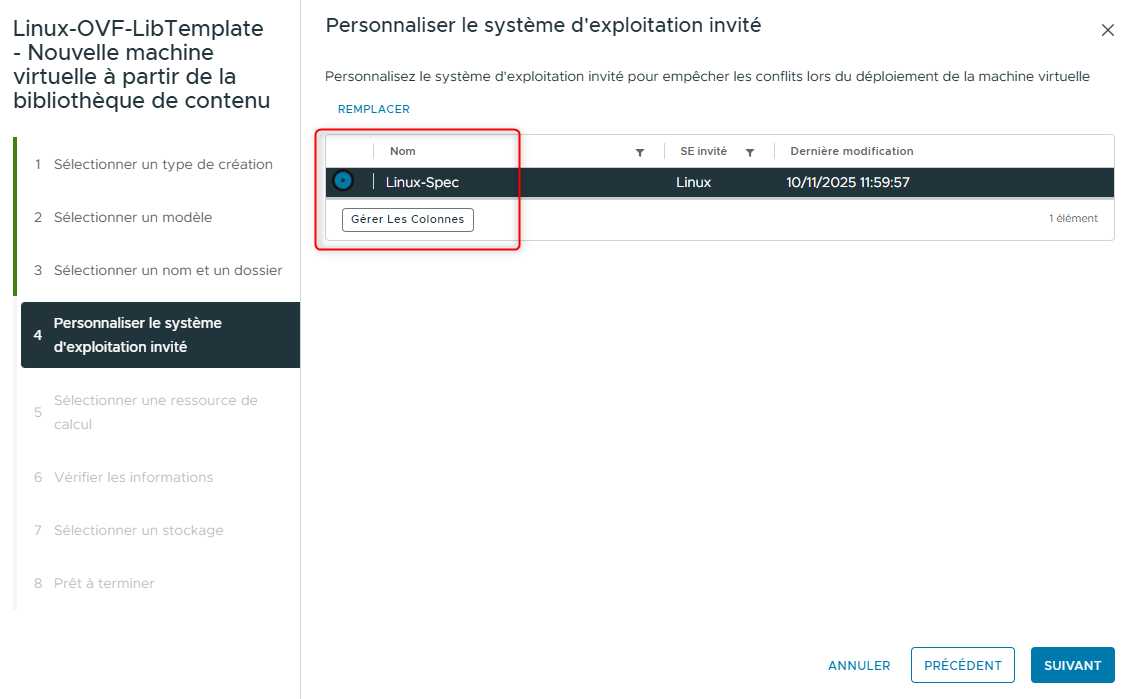Screen dimensions: 1131x699
Task: Click the REMPLACER link
Action: pyautogui.click(x=373, y=109)
